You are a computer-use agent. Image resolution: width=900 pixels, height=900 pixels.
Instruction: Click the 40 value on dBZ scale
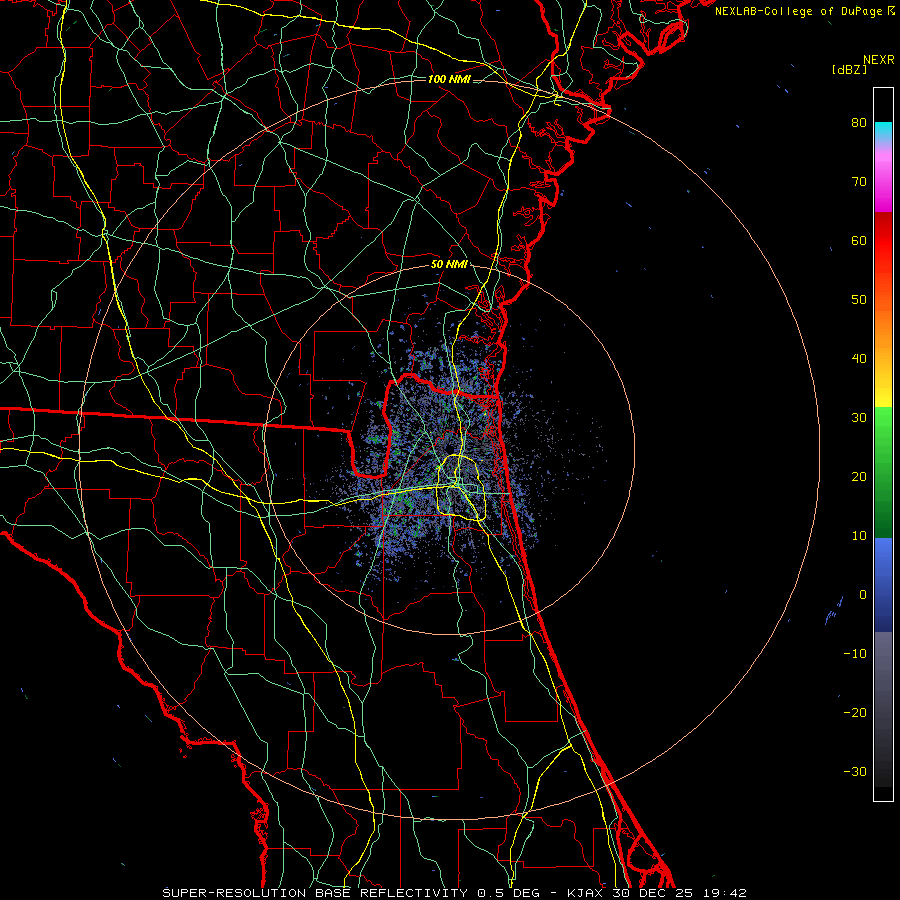point(859,359)
